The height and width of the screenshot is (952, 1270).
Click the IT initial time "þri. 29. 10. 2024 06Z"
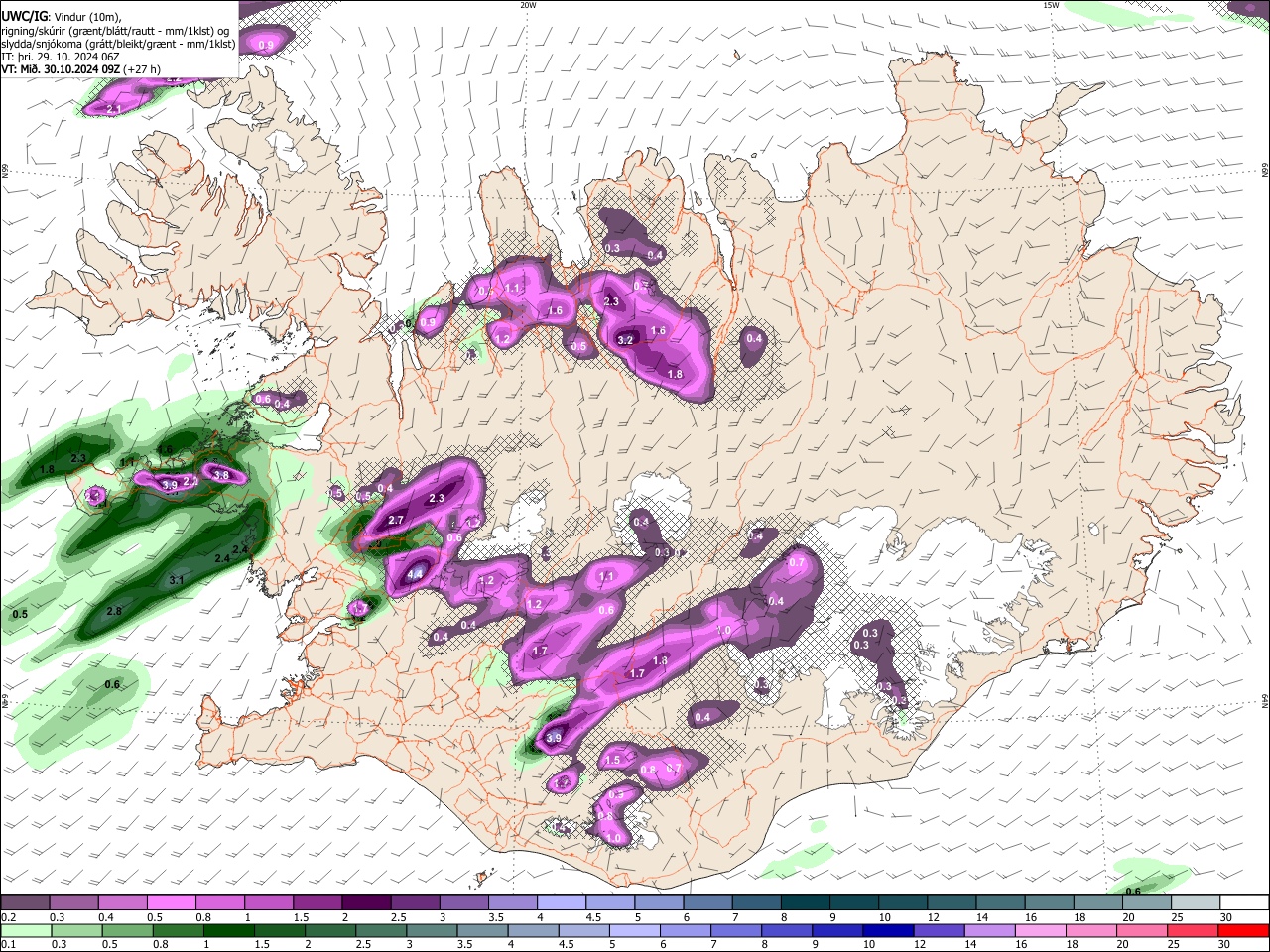coord(69,58)
